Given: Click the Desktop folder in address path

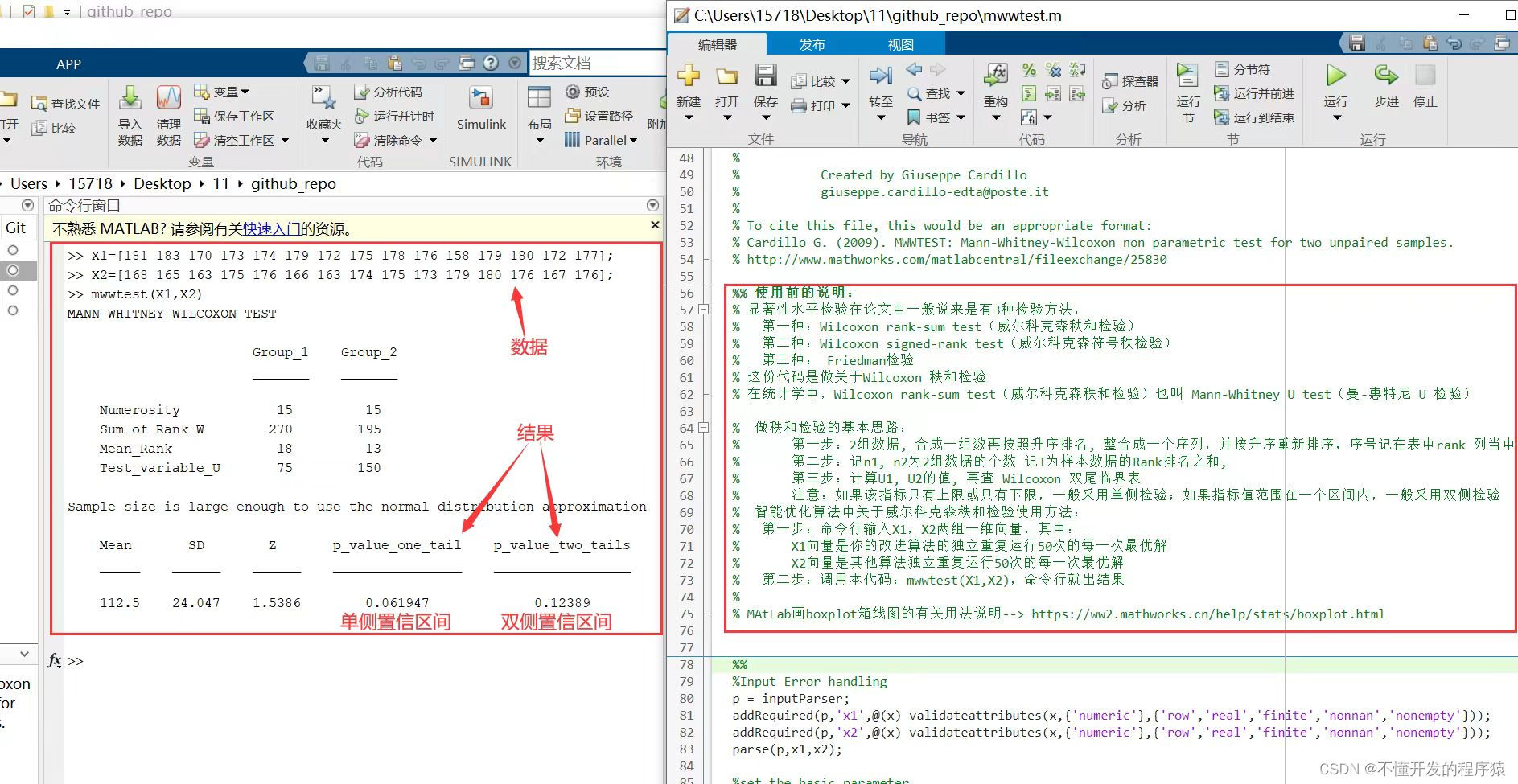Looking at the screenshot, I should click(x=162, y=183).
